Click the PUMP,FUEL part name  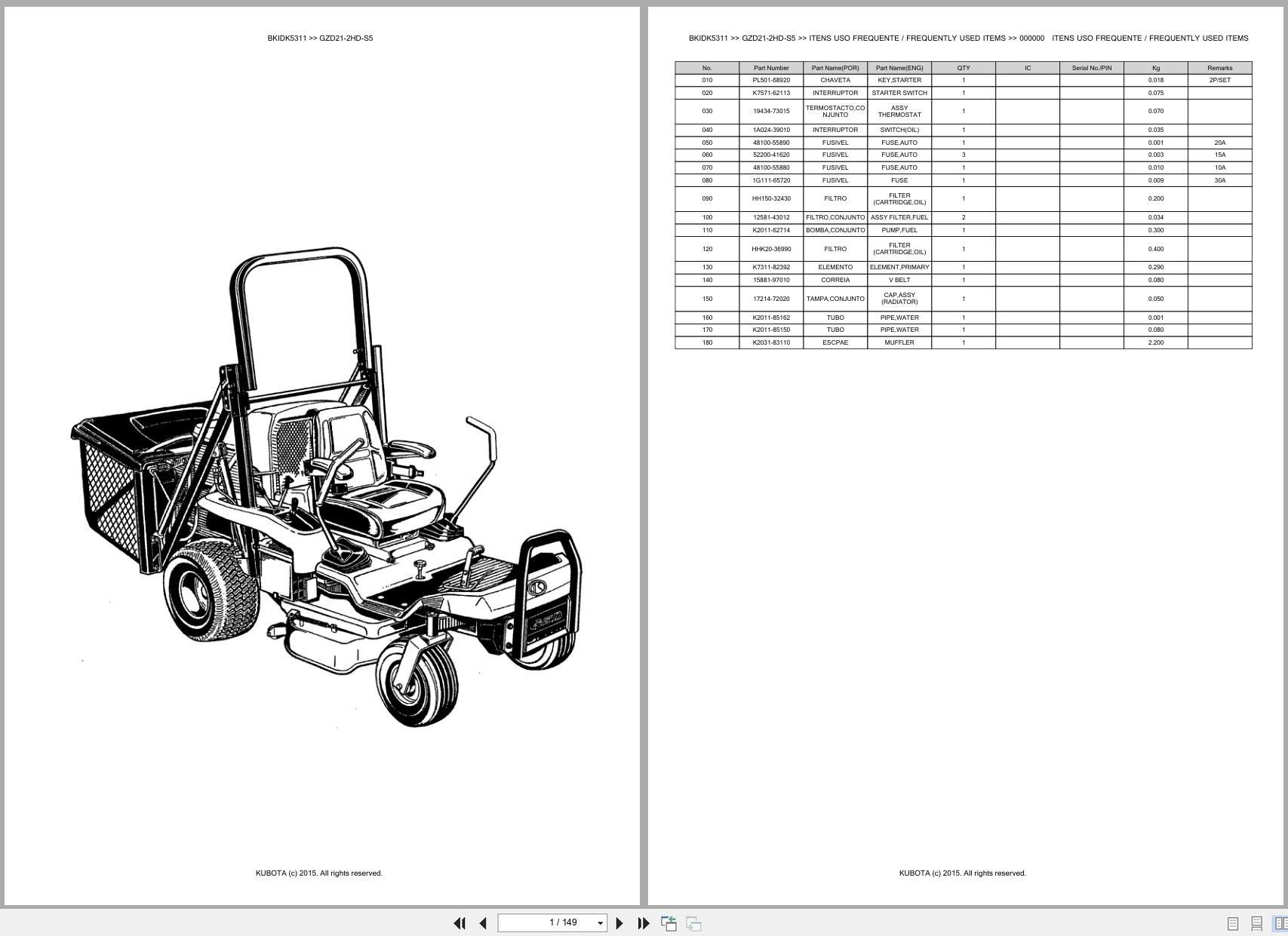(x=899, y=230)
